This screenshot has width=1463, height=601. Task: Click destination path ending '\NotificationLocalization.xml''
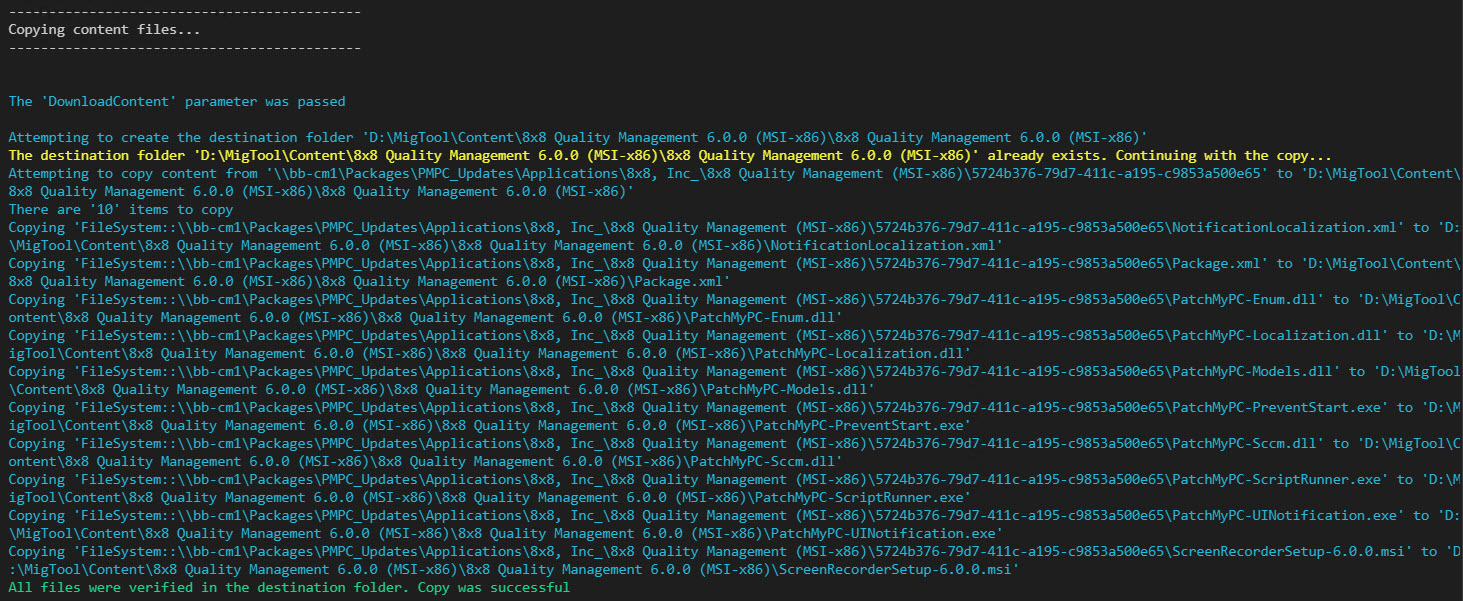click(x=506, y=246)
